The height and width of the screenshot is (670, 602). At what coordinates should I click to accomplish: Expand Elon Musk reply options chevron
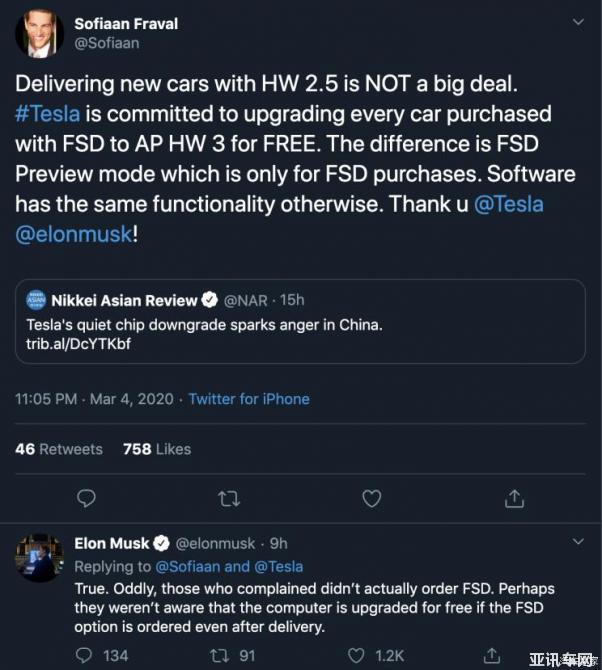[577, 542]
